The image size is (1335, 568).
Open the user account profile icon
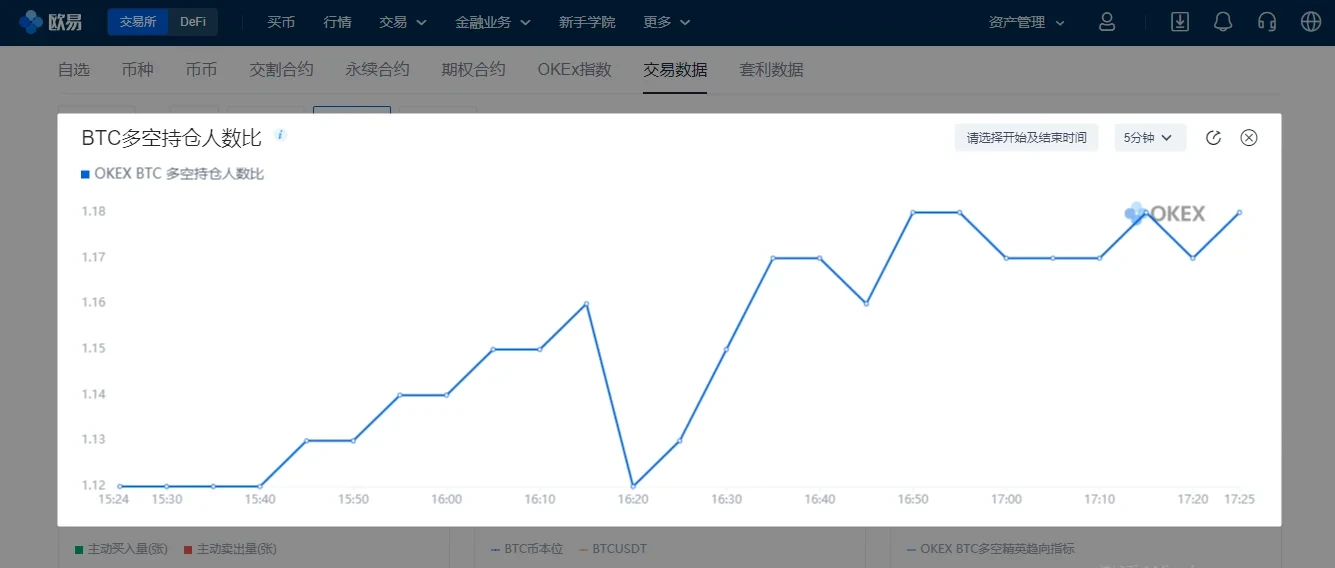pyautogui.click(x=1106, y=22)
